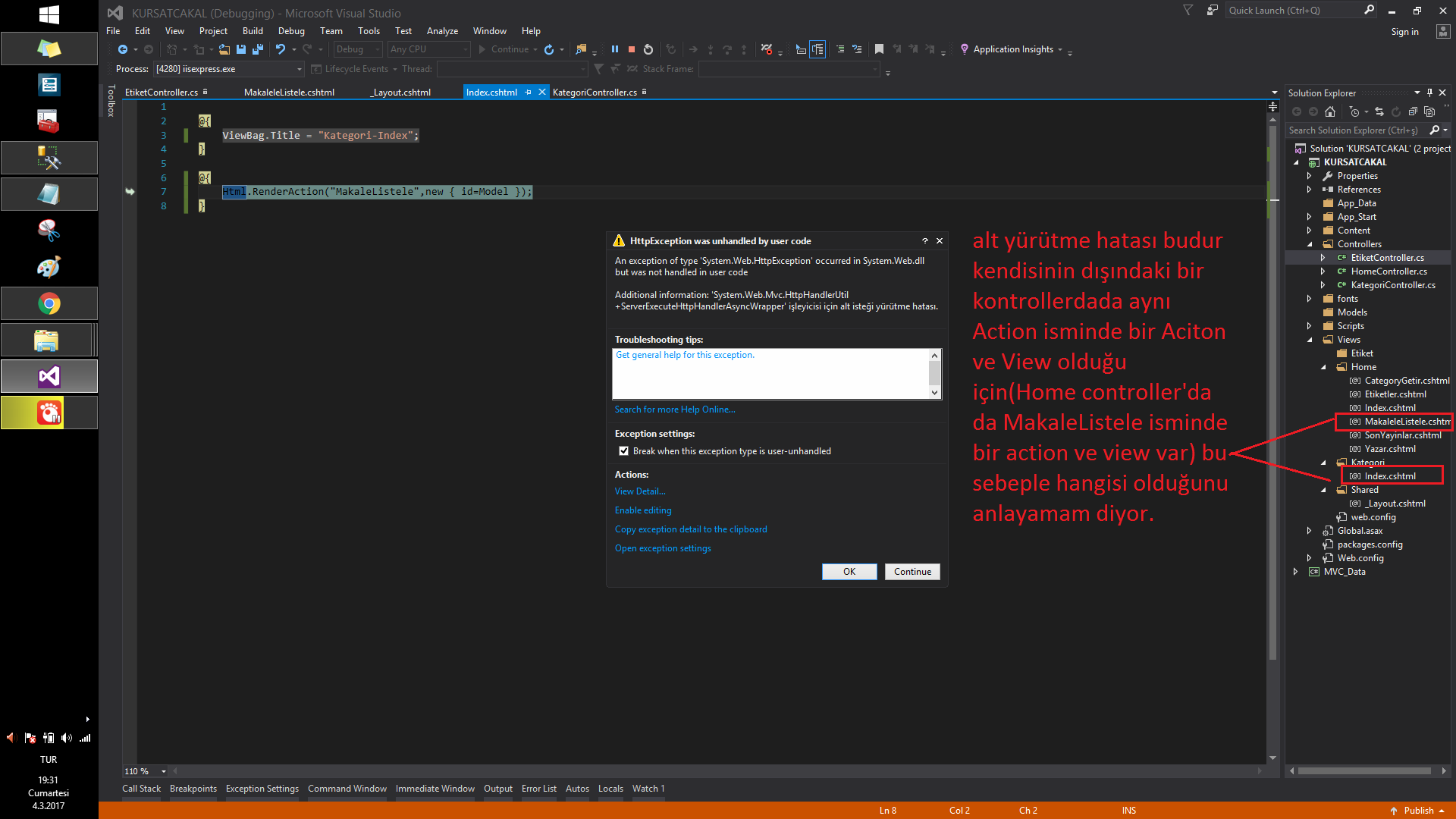Click the Step Into toolbar icon
Image resolution: width=1456 pixels, height=819 pixels.
[705, 49]
